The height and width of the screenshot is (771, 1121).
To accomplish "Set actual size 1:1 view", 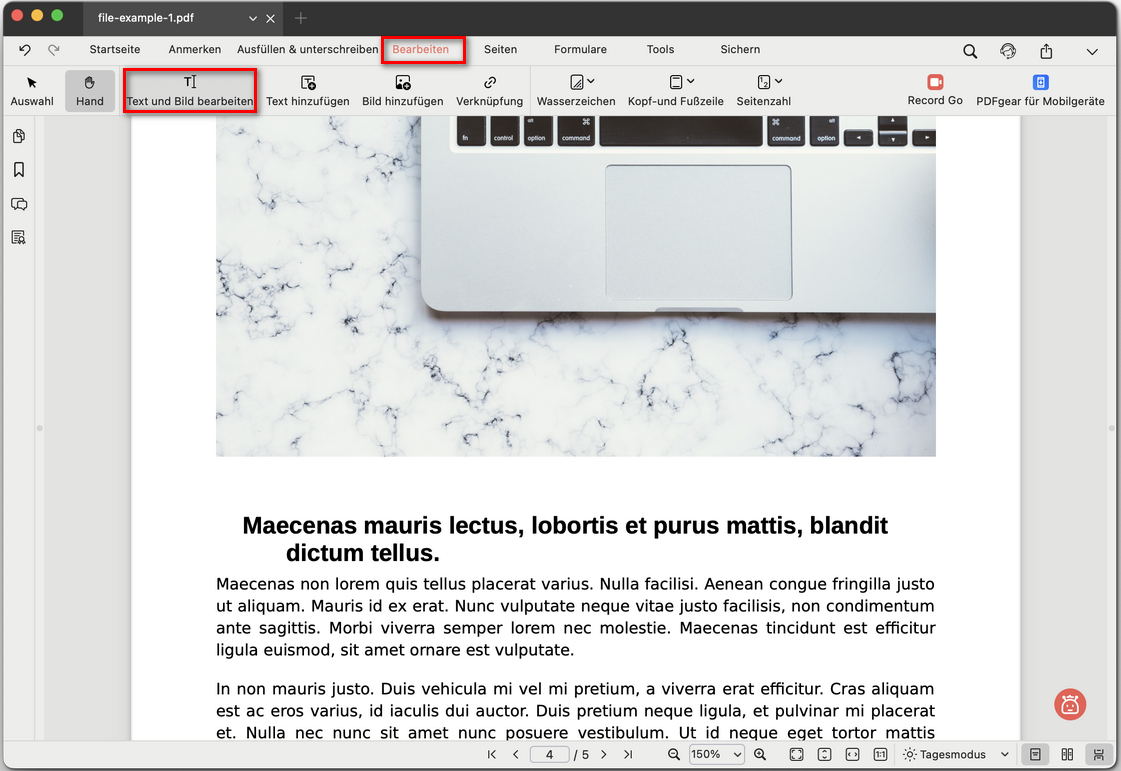I will click(880, 755).
